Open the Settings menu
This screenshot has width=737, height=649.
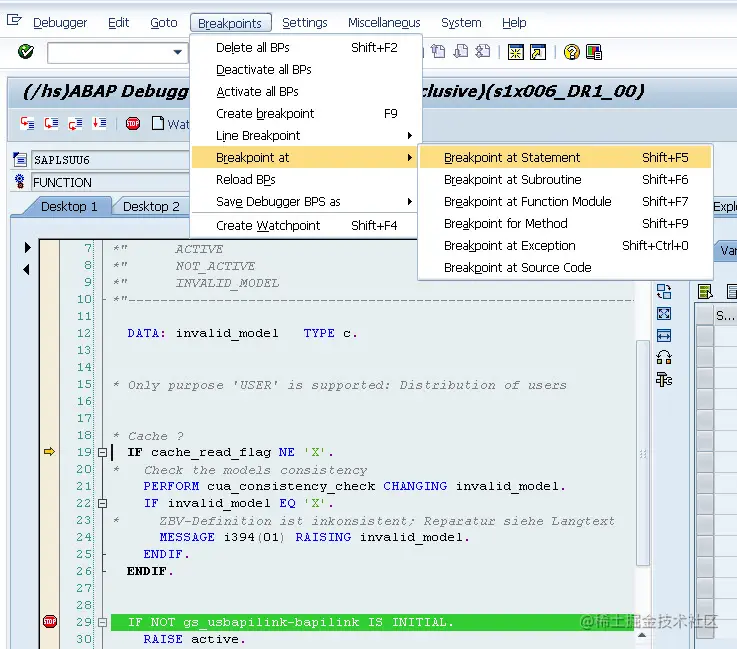305,23
